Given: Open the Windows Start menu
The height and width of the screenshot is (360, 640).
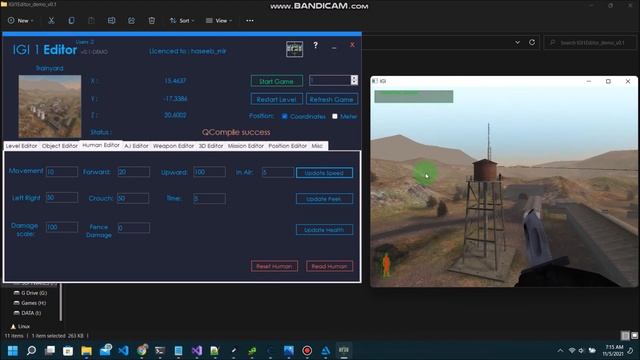Looking at the screenshot, I should click(13, 351).
